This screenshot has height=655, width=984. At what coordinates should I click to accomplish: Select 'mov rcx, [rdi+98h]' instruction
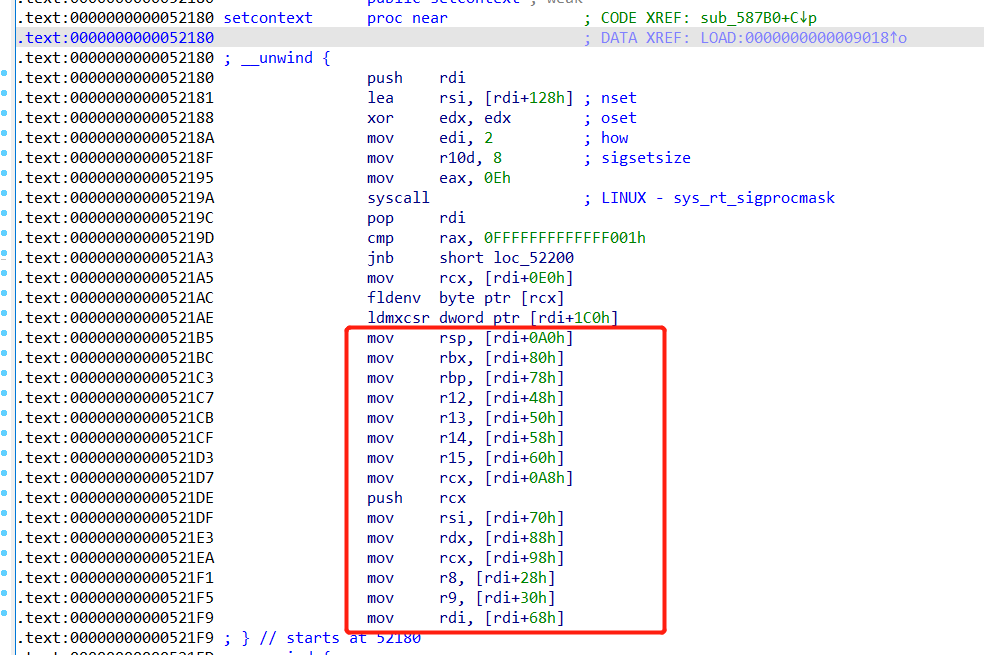(x=466, y=558)
